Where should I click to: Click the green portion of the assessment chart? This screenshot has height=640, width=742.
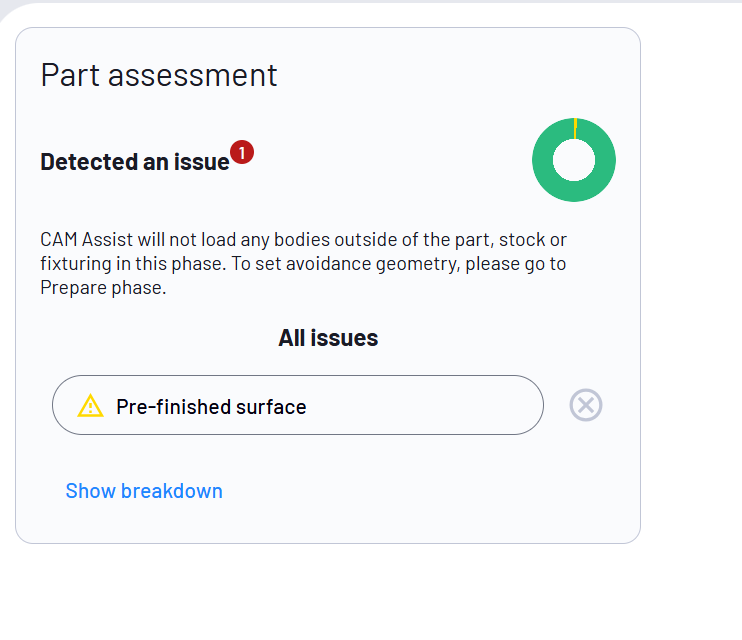coord(574,191)
